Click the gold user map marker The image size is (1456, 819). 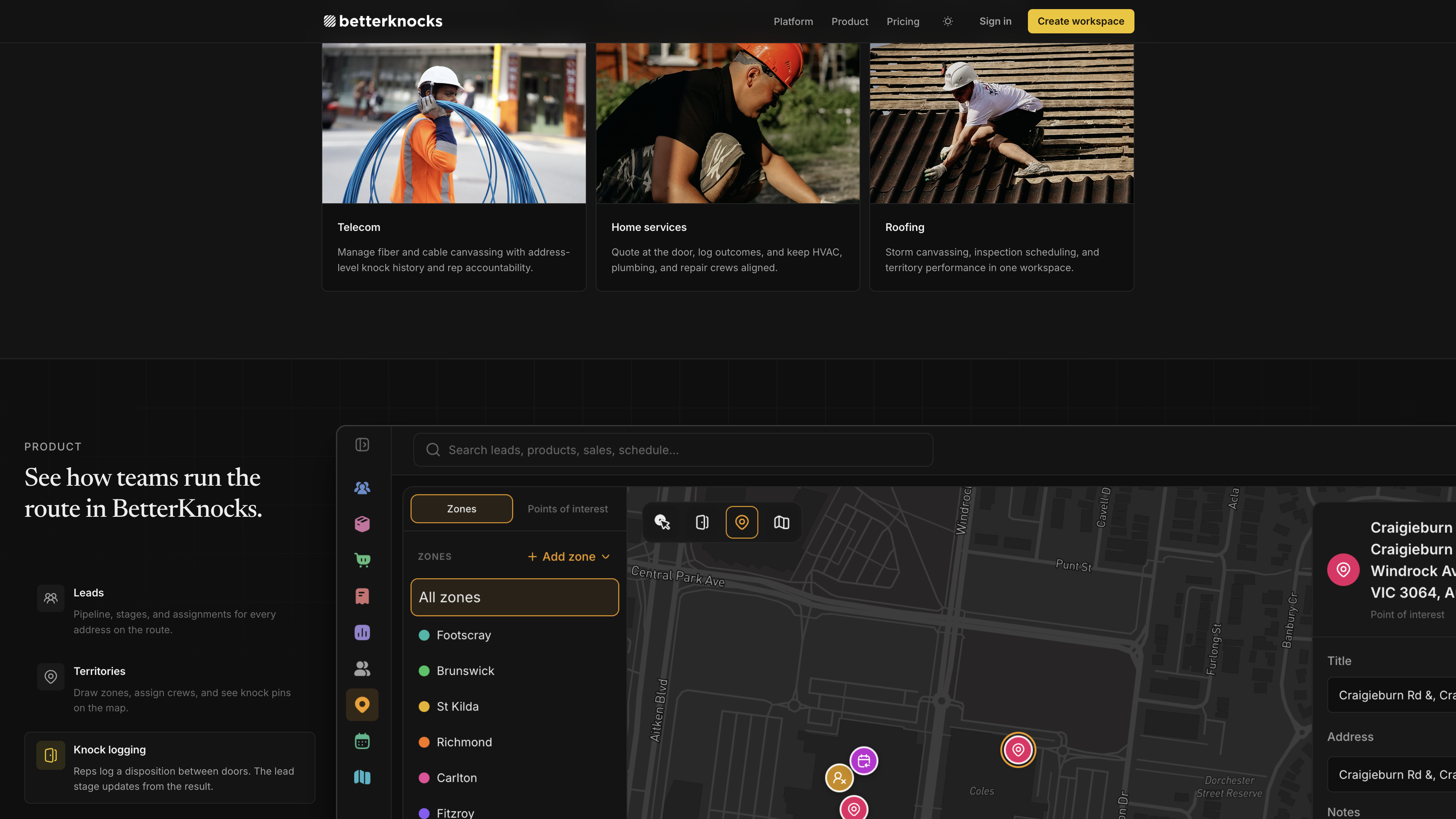pyautogui.click(x=839, y=778)
